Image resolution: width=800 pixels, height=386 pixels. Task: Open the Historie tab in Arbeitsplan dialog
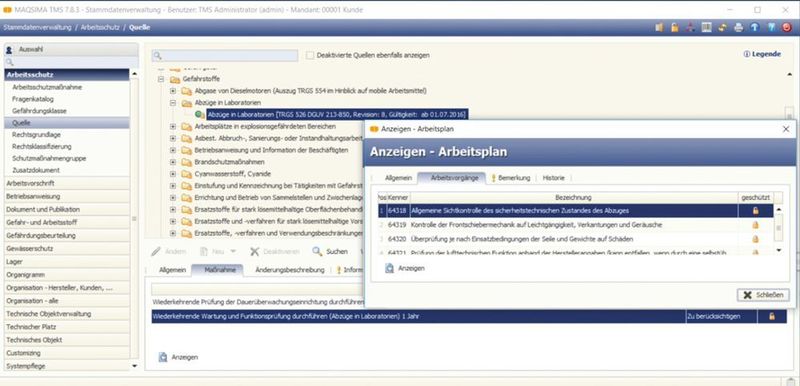554,178
